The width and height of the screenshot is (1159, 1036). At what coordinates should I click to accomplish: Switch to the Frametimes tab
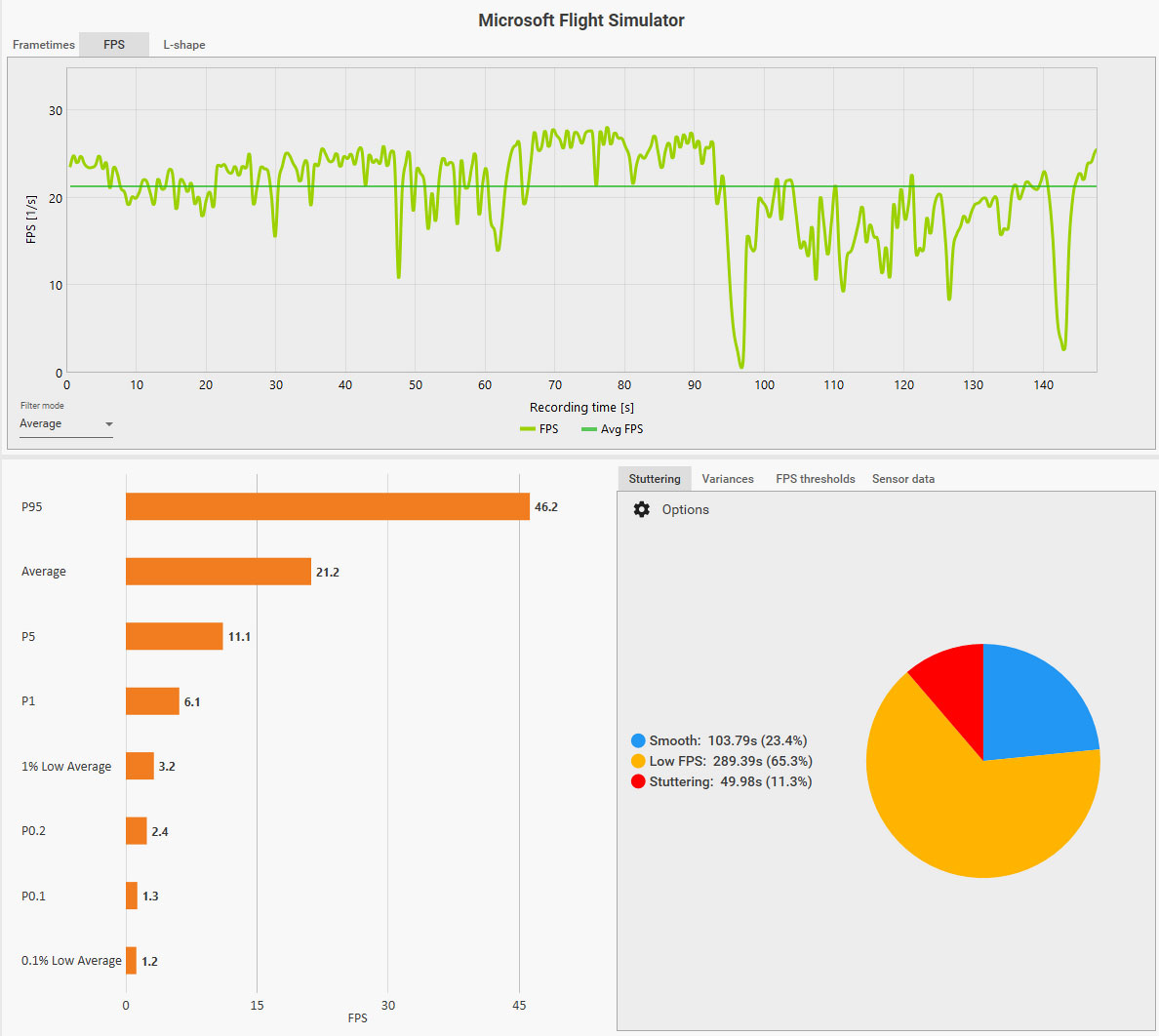44,44
